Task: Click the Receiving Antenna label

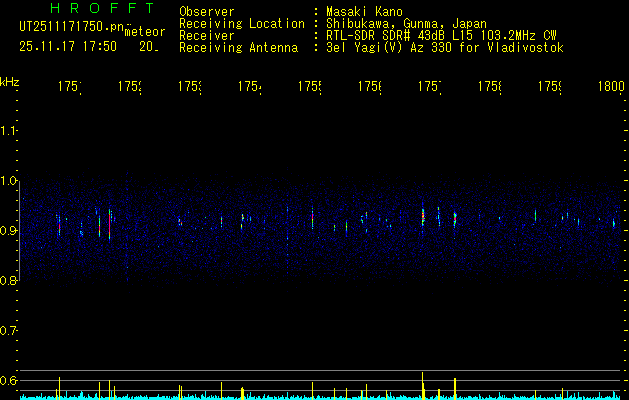Action: 238,48
